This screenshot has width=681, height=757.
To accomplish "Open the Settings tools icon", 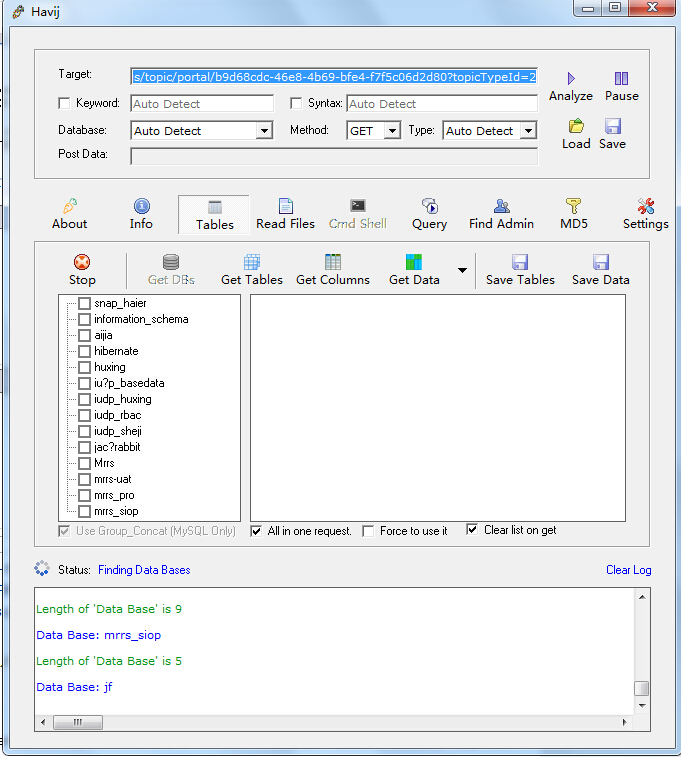I will 646,206.
